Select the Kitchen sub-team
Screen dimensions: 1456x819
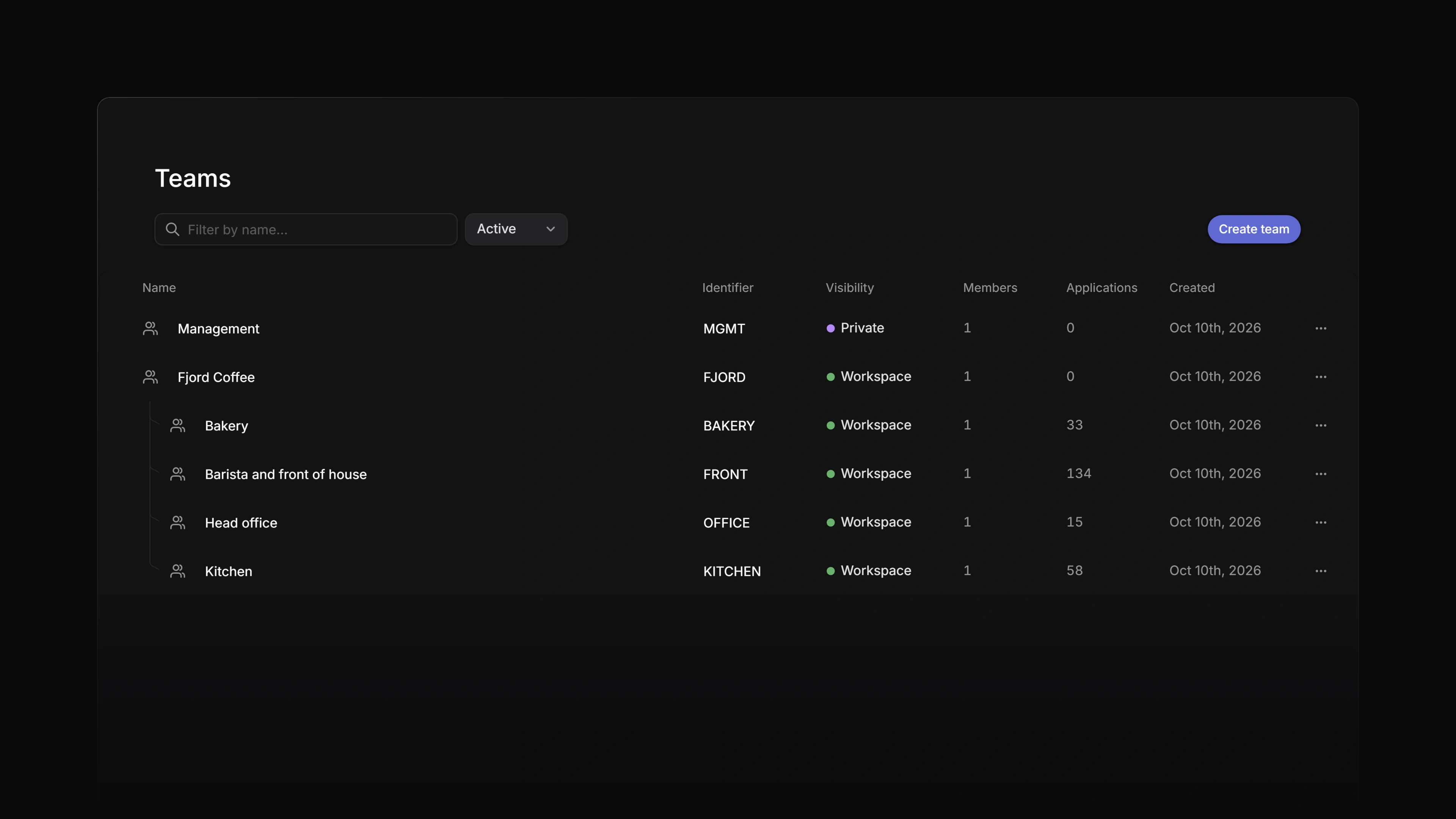click(228, 571)
